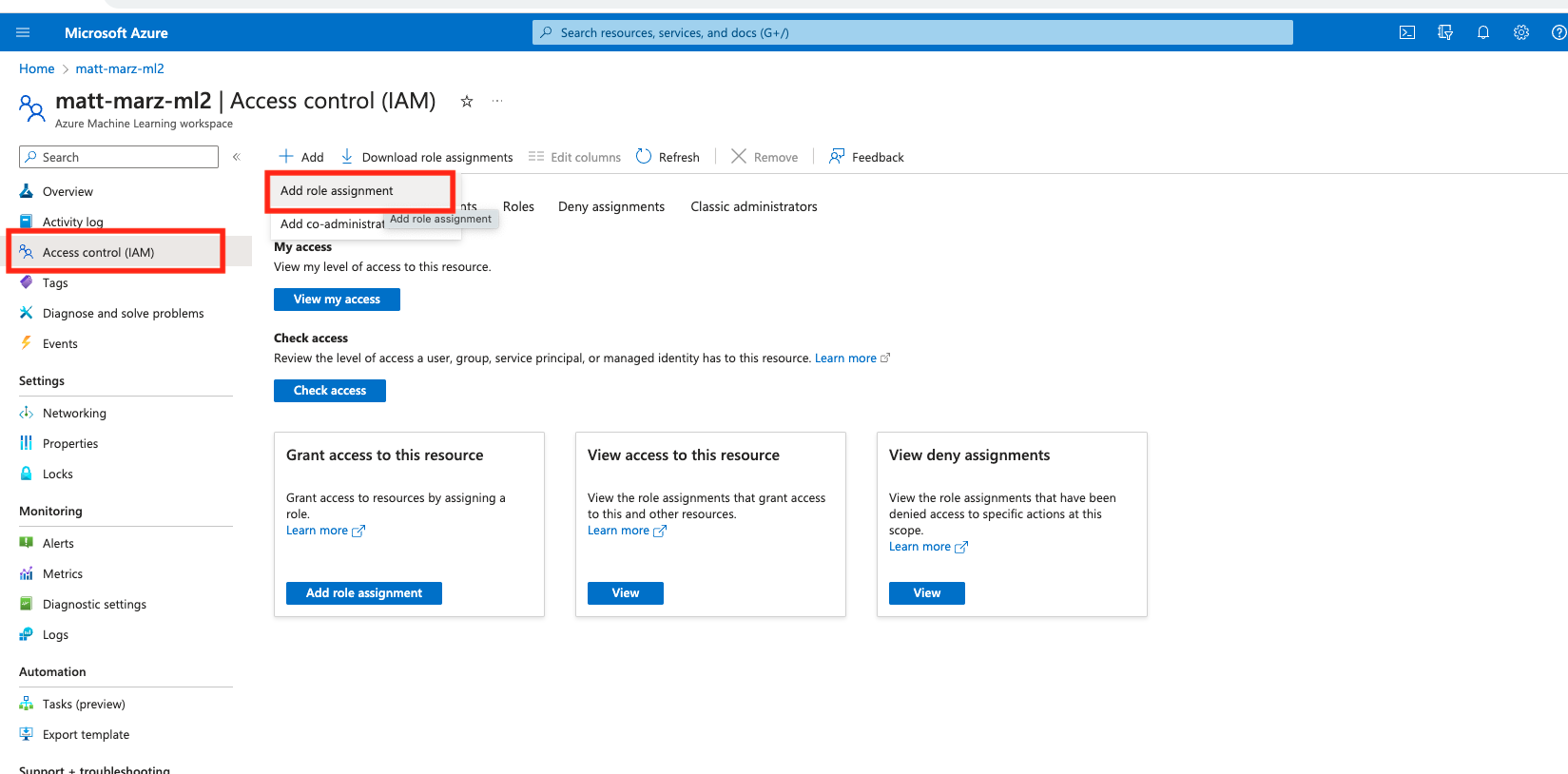Click the top search resources field
Viewport: 1568px width, 774px height.
tap(913, 32)
